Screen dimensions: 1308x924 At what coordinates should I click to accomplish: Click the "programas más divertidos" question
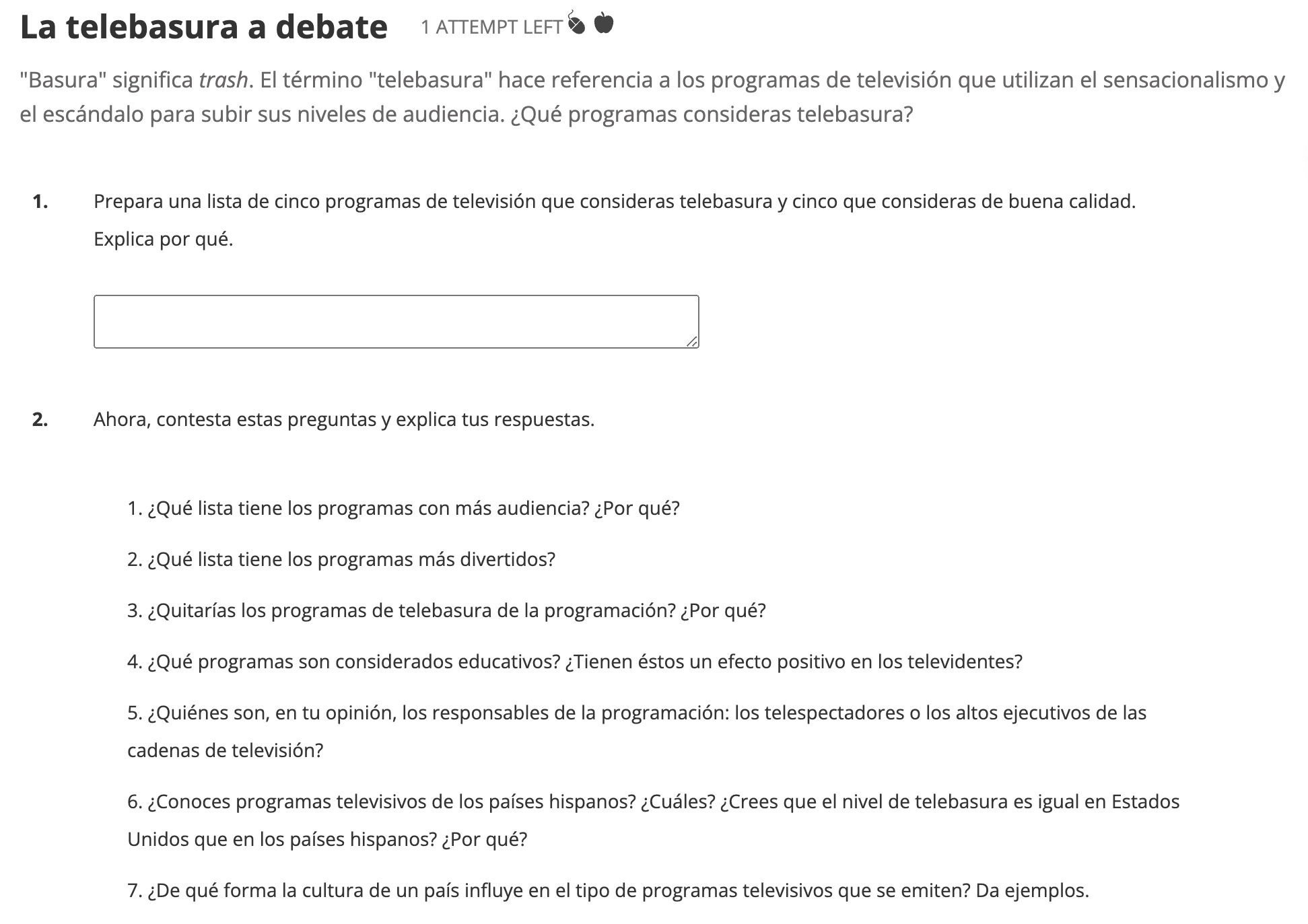click(341, 559)
